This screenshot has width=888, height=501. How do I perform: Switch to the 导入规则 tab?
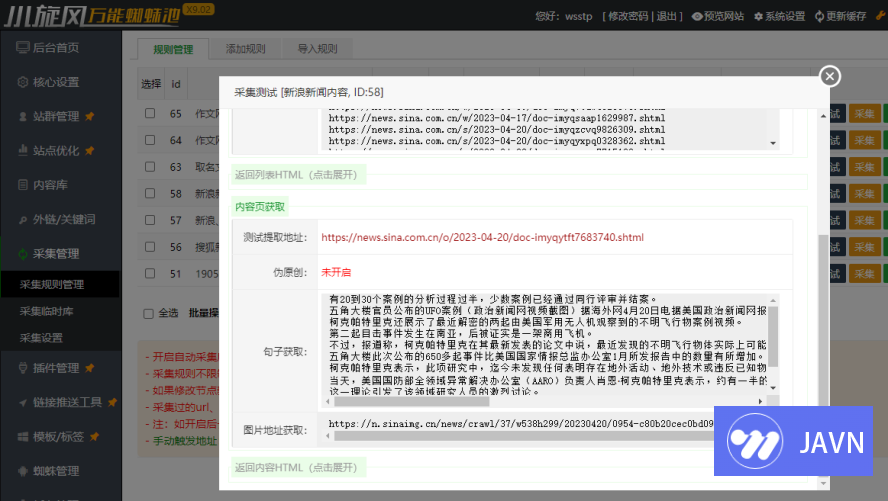[317, 49]
